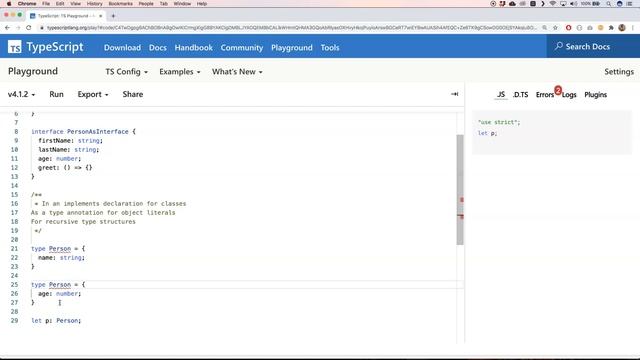Open playground Settings
The image size is (640, 360).
[x=619, y=71]
